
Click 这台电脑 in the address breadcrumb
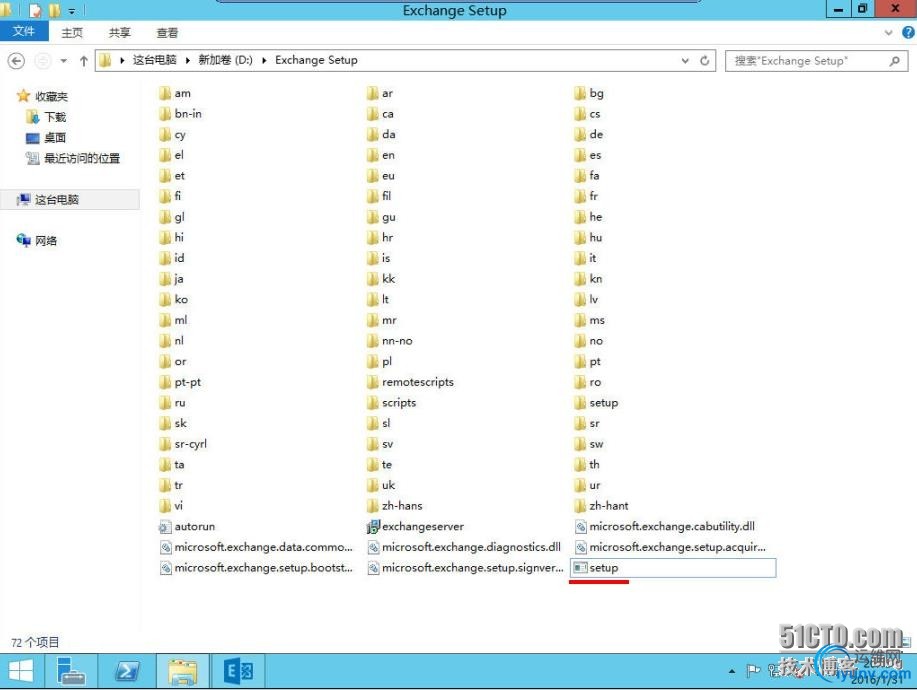pyautogui.click(x=154, y=60)
